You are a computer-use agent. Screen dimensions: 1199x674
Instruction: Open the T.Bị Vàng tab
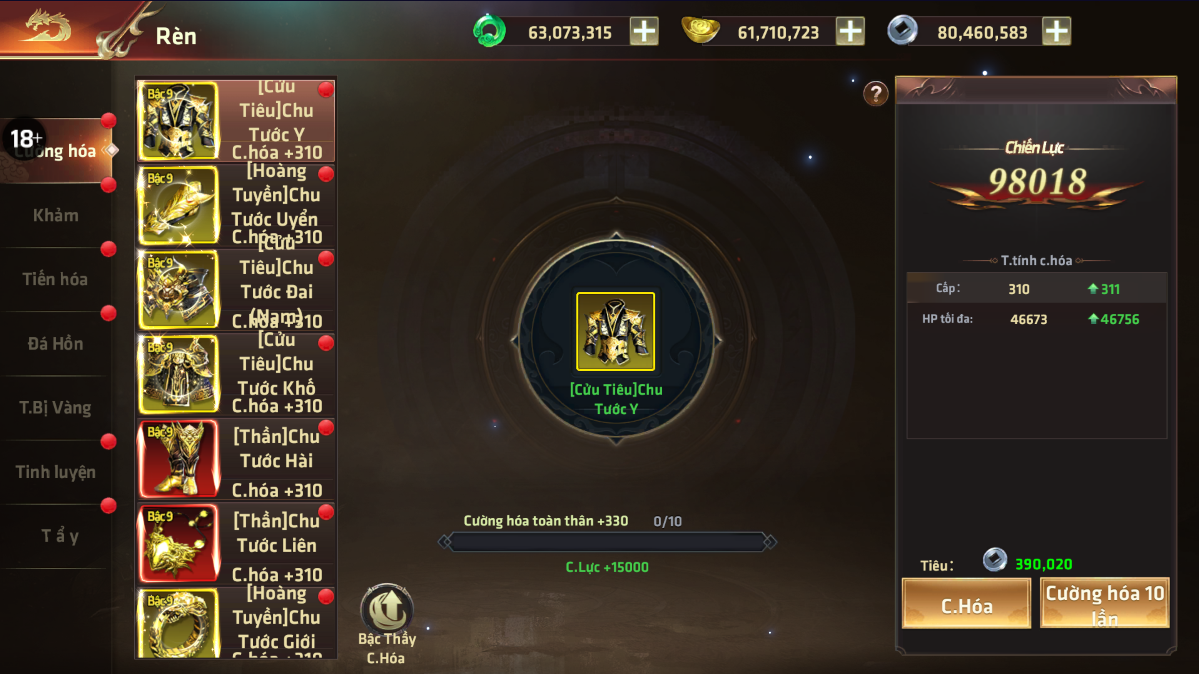(56, 408)
